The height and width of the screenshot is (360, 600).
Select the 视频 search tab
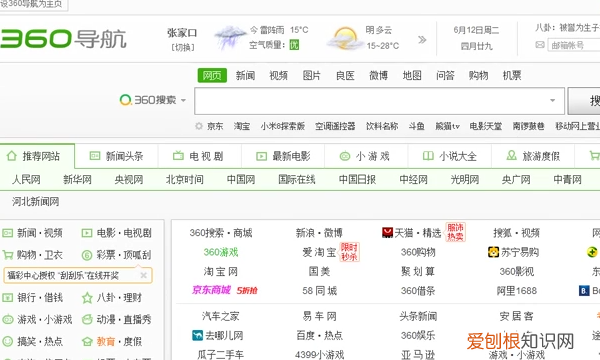[x=278, y=75]
